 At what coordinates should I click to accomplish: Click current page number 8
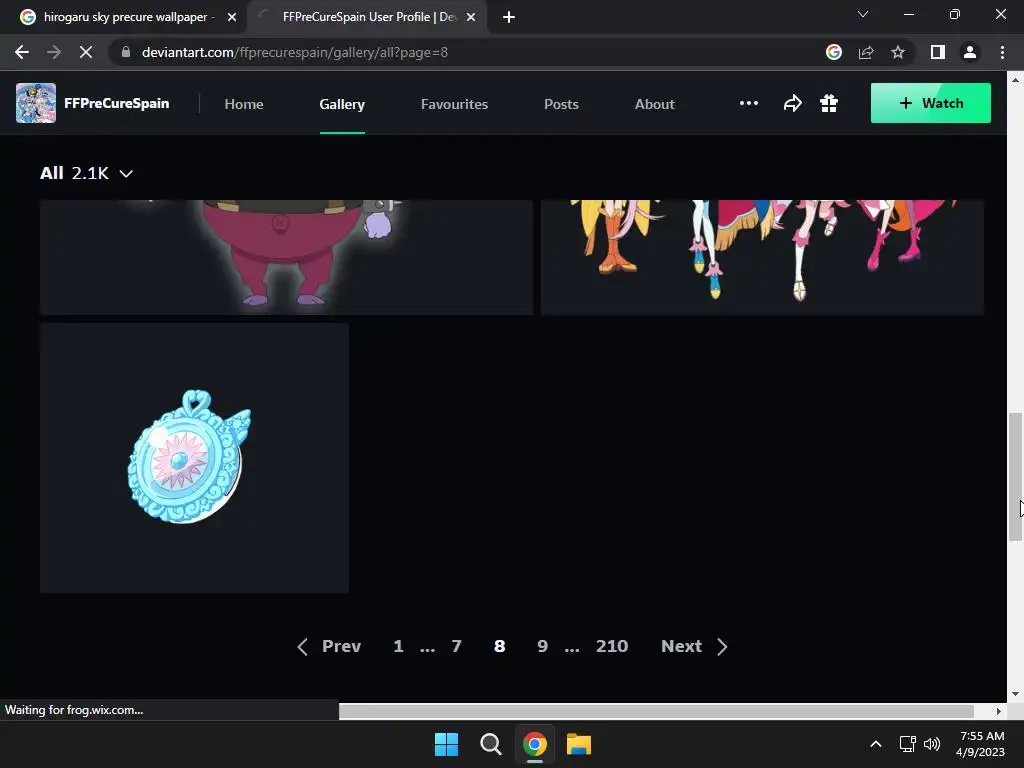click(500, 646)
